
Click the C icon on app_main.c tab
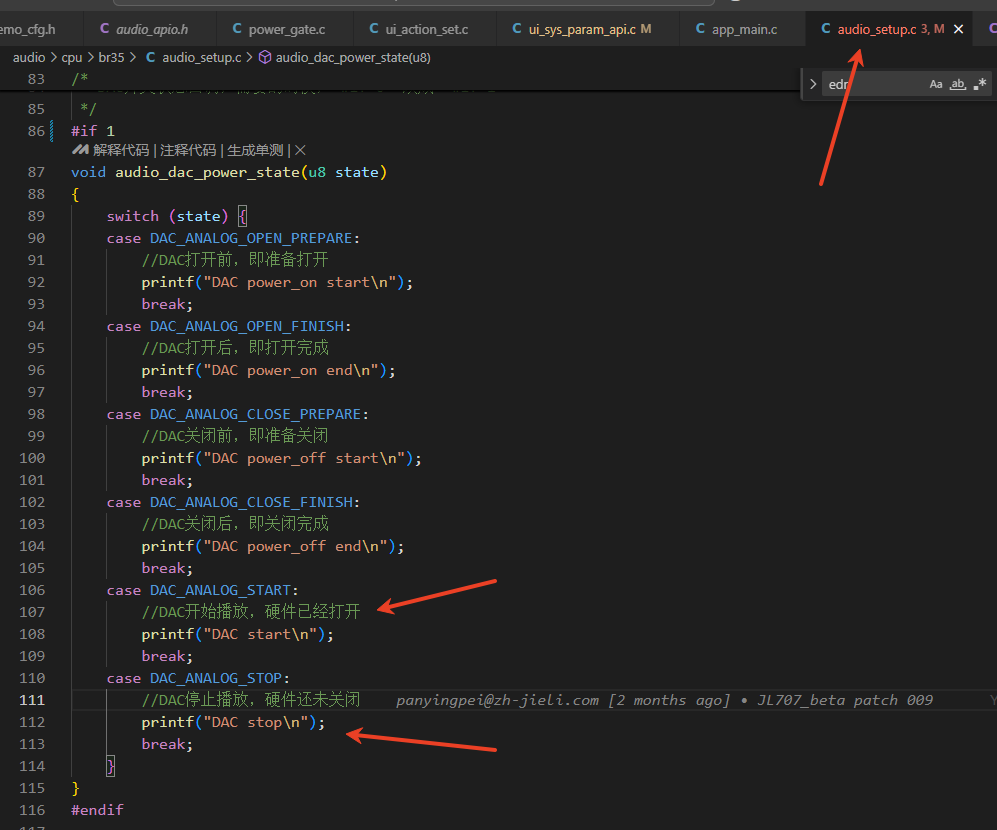point(700,29)
